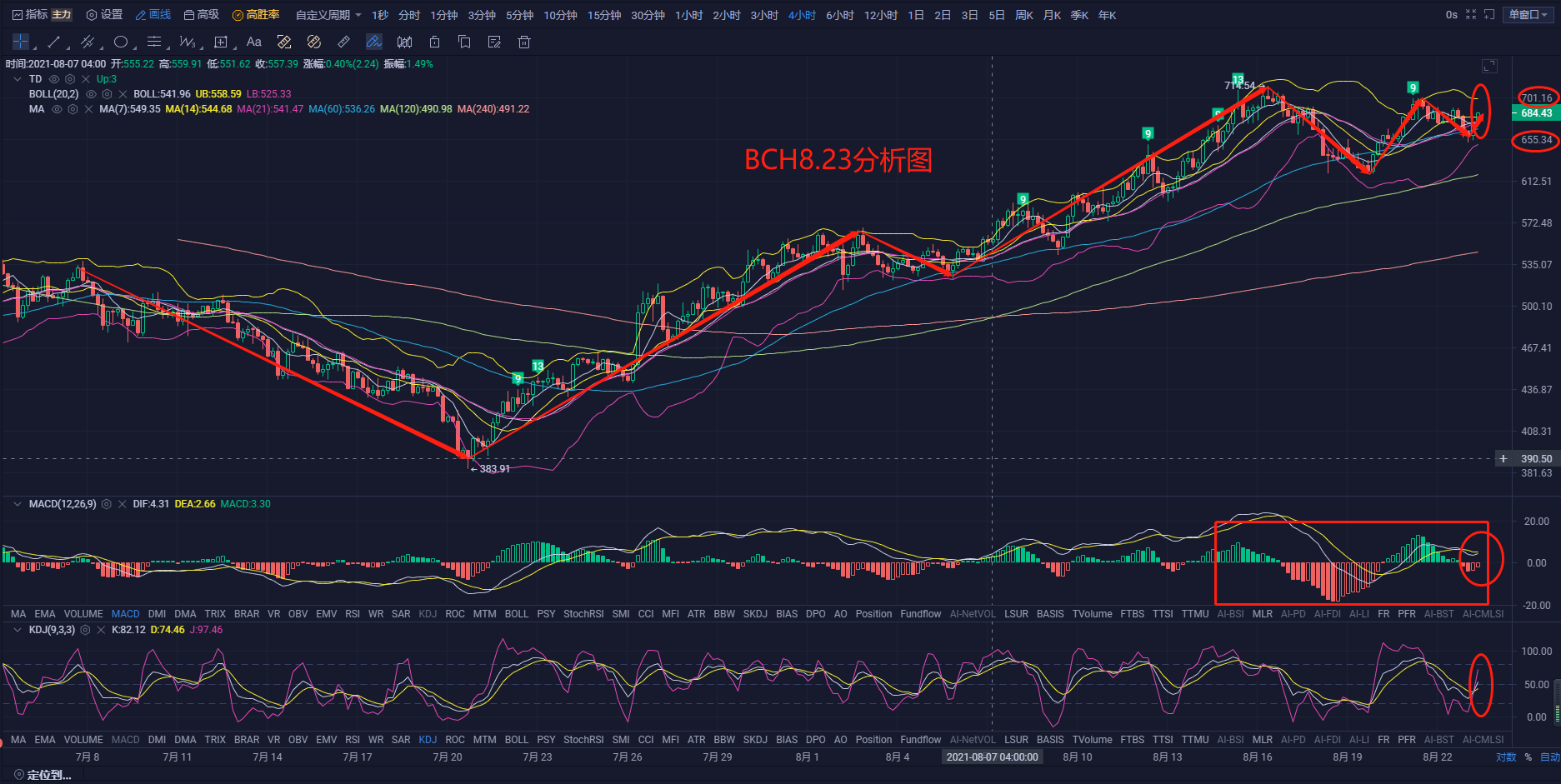The height and width of the screenshot is (784, 1561).
Task: Collapse the MACD(12,26,9) panel chevron
Action: click(x=18, y=504)
